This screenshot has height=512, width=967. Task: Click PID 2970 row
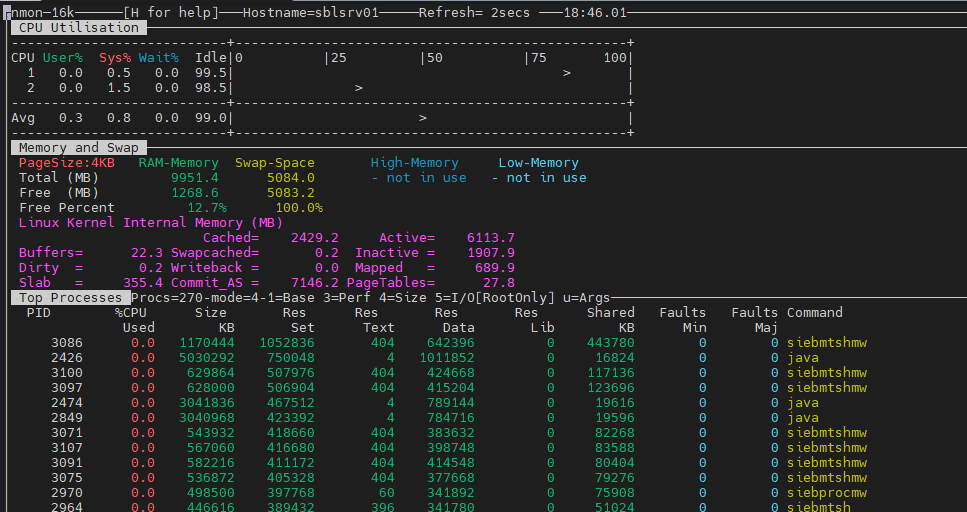(x=459, y=493)
